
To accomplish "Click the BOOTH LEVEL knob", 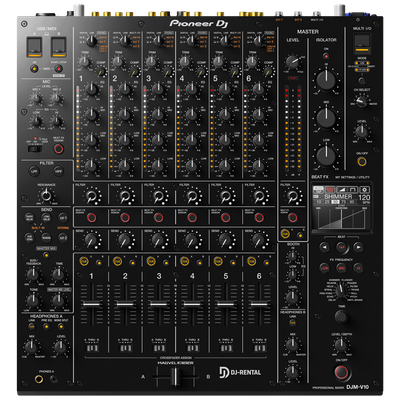I will coord(292,297).
